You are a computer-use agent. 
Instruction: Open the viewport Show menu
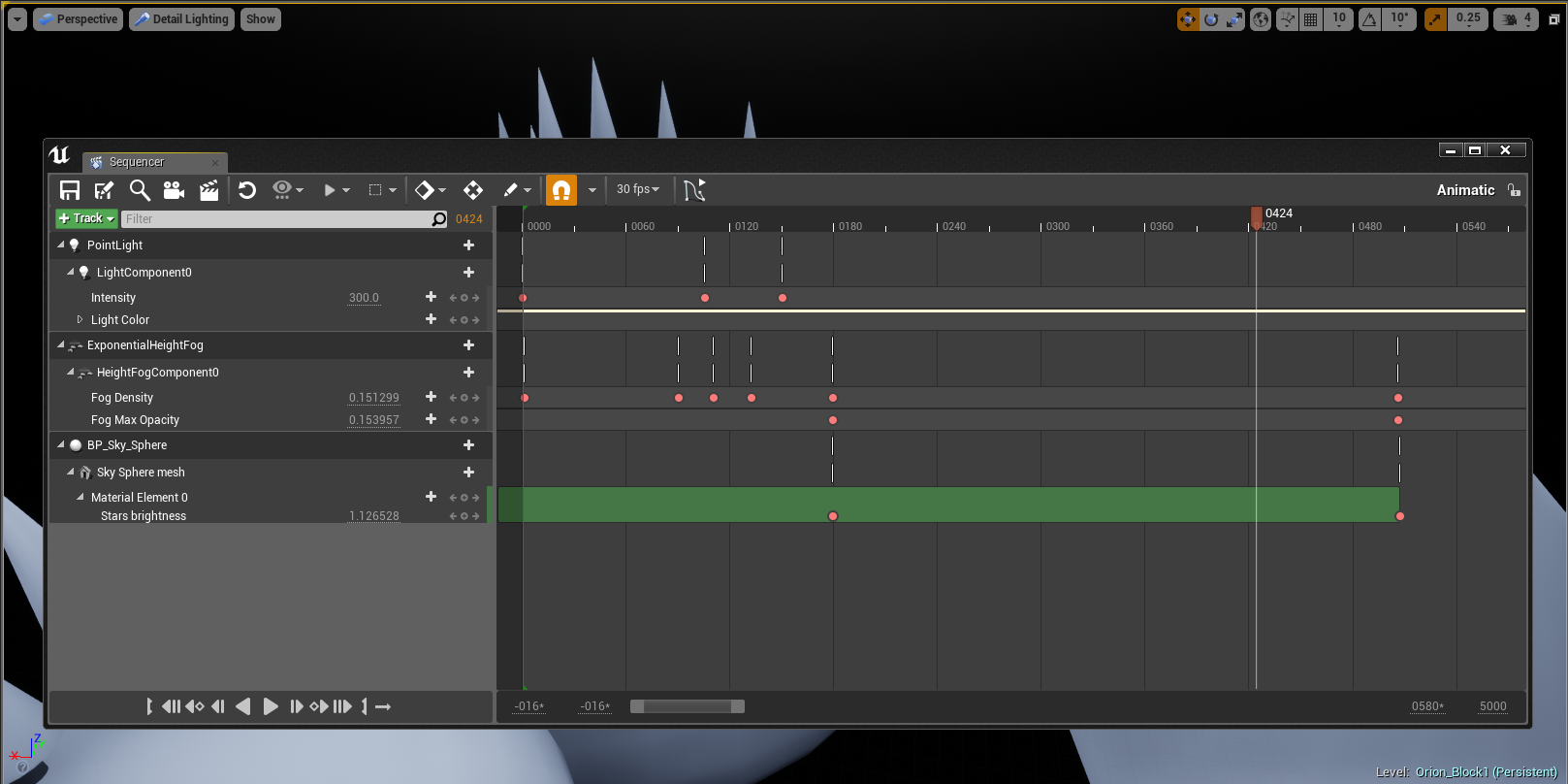pyautogui.click(x=261, y=19)
